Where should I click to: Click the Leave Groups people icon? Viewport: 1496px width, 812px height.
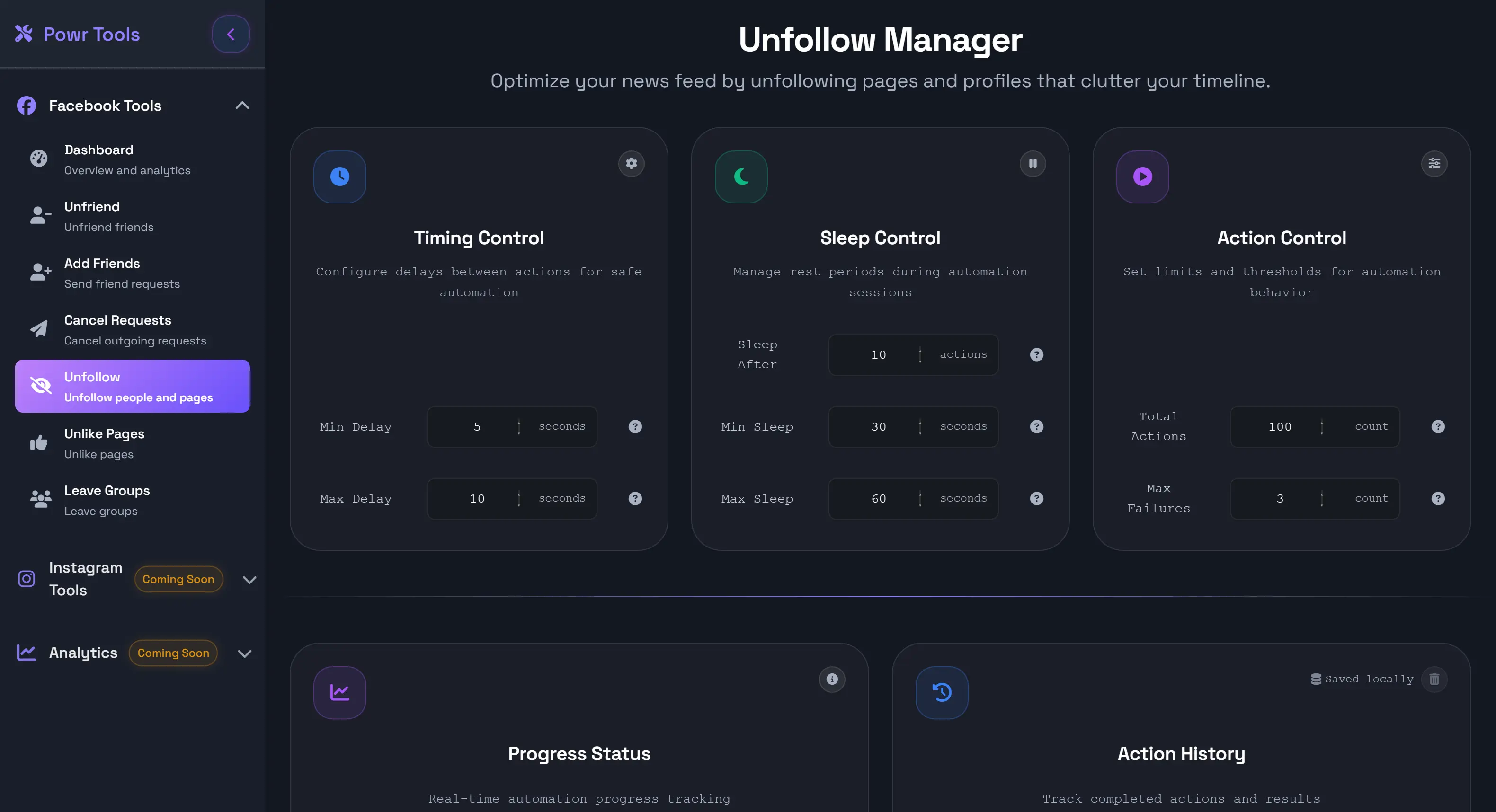[41, 499]
